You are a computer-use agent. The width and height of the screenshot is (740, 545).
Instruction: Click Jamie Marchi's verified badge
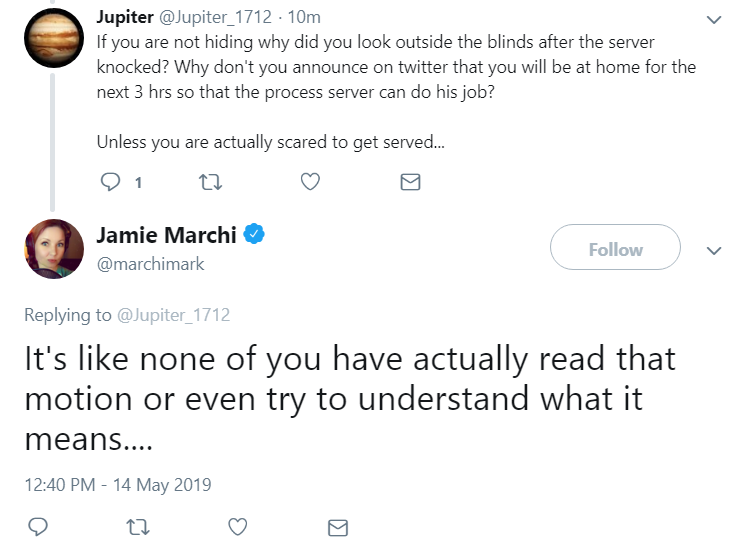(x=255, y=235)
